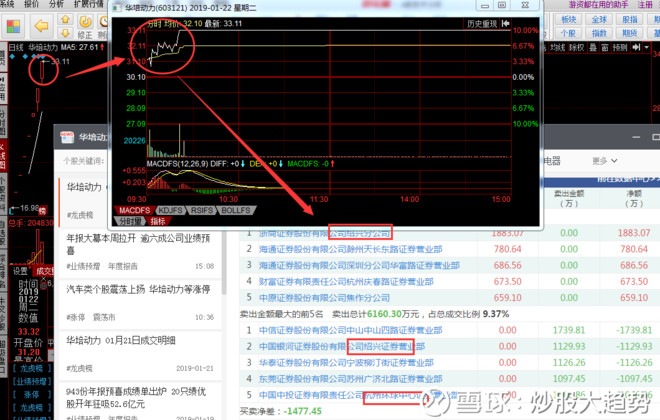660x420 pixels.
Task: Switch to MACDFS indicator tab
Action: click(x=134, y=210)
